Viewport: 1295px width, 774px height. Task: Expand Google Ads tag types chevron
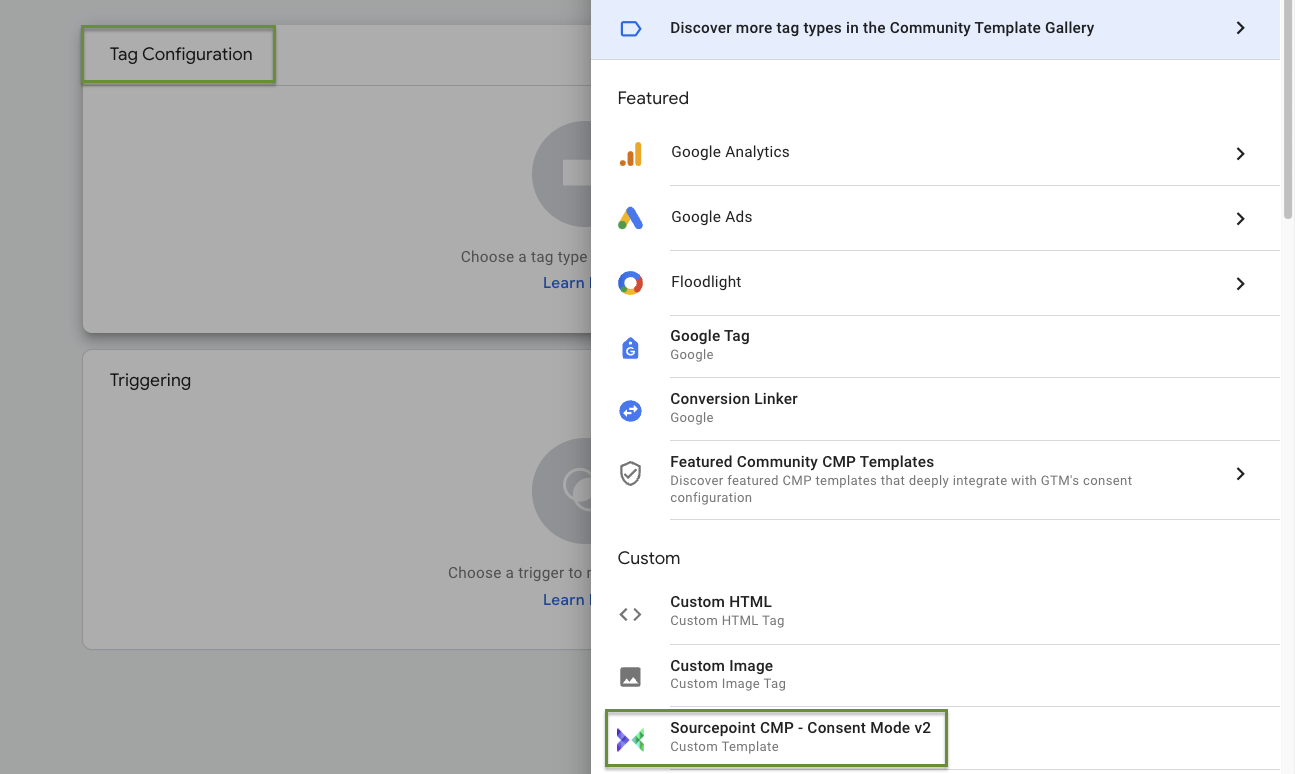[1240, 218]
